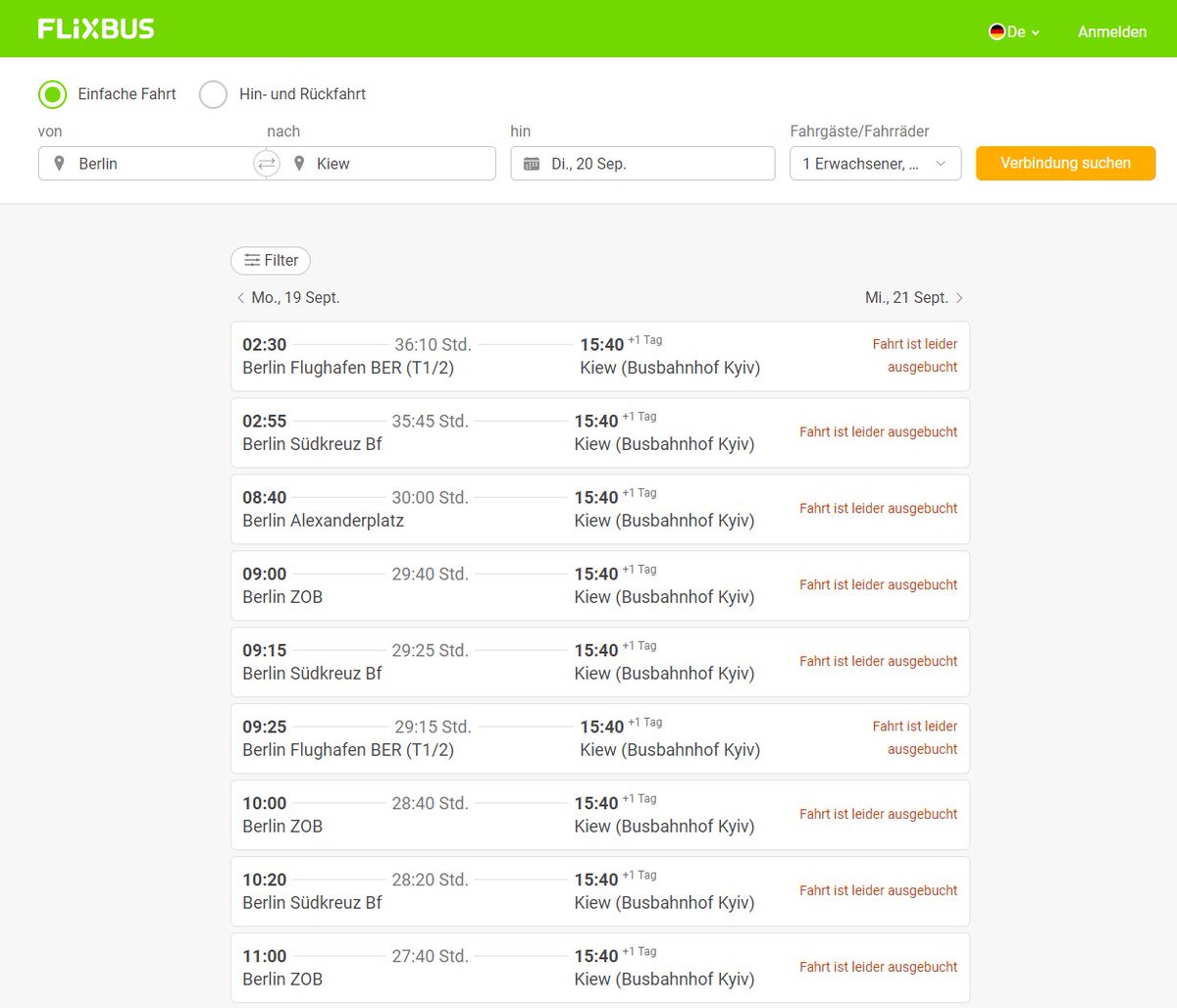Click the 29:40 Std. duration text
Screen dimensions: 1177x1008
tap(430, 574)
